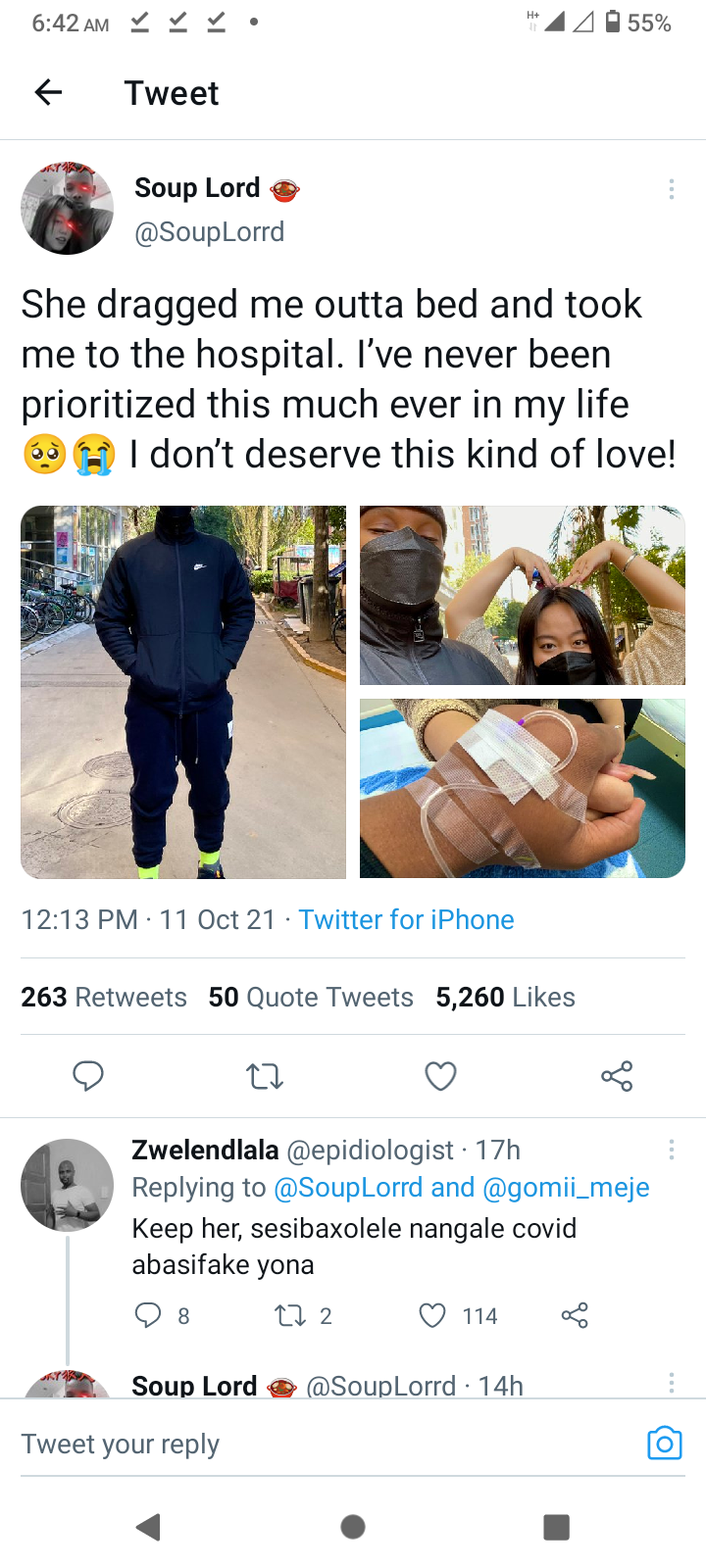The image size is (706, 1568).
Task: Tap the Twitter for iPhone link
Action: tap(406, 919)
